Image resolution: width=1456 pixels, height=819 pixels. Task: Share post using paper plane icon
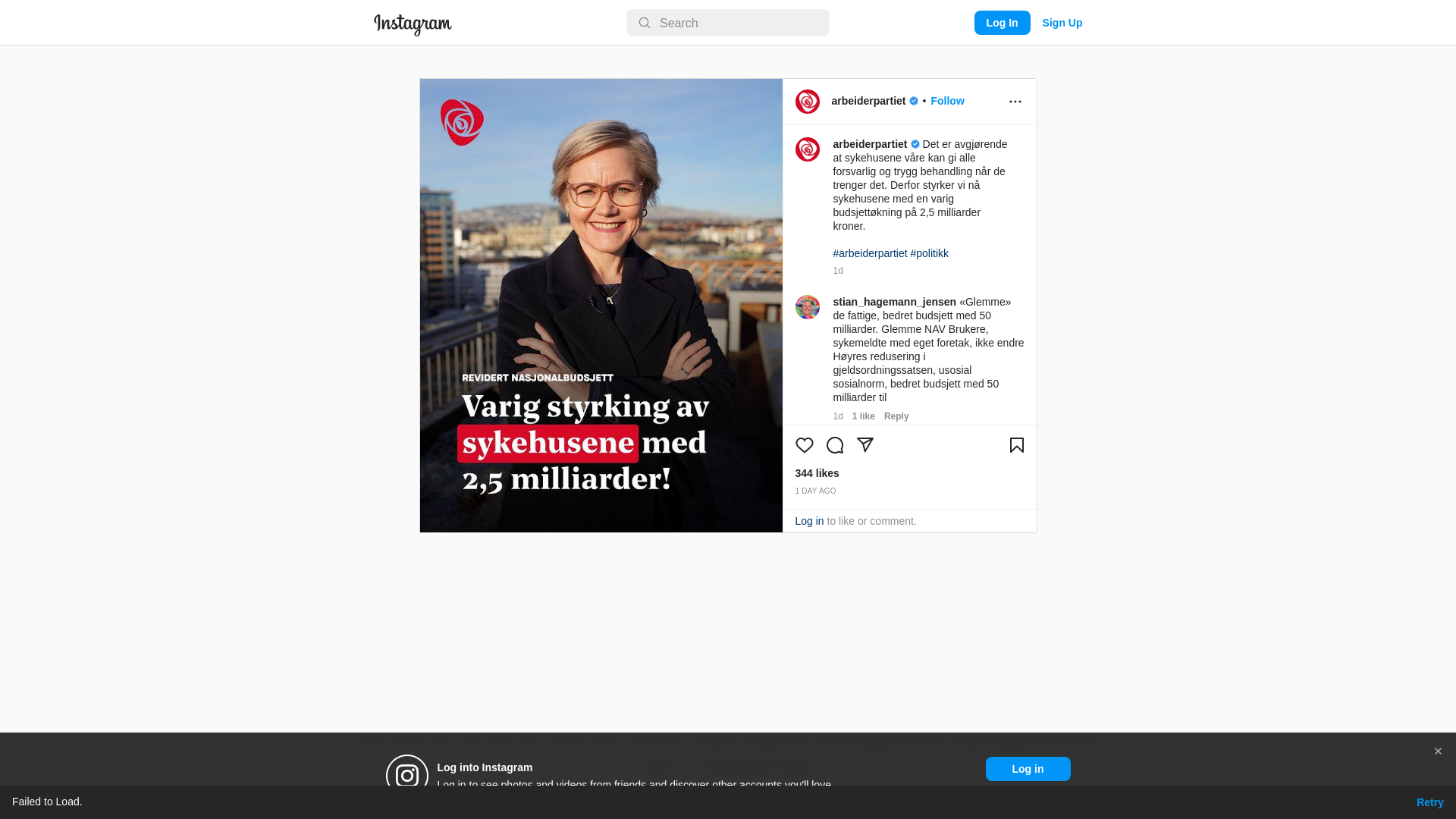[x=865, y=445]
